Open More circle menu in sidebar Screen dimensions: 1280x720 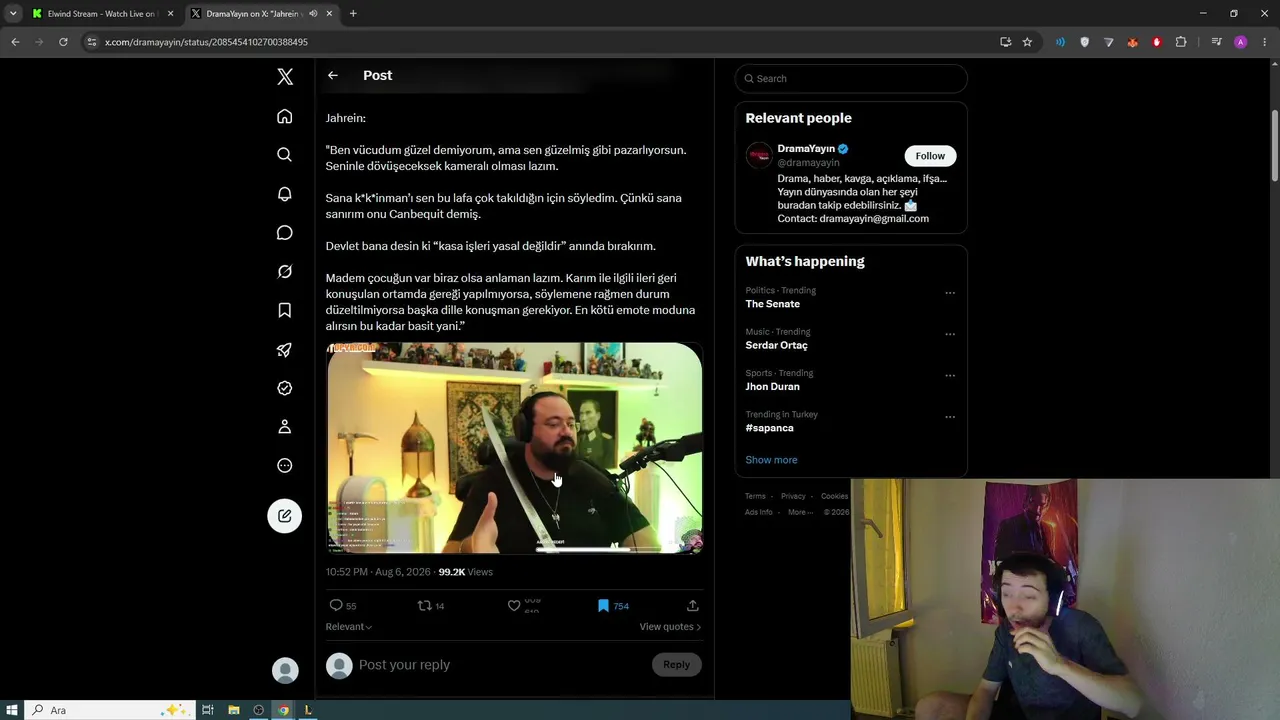coord(285,466)
